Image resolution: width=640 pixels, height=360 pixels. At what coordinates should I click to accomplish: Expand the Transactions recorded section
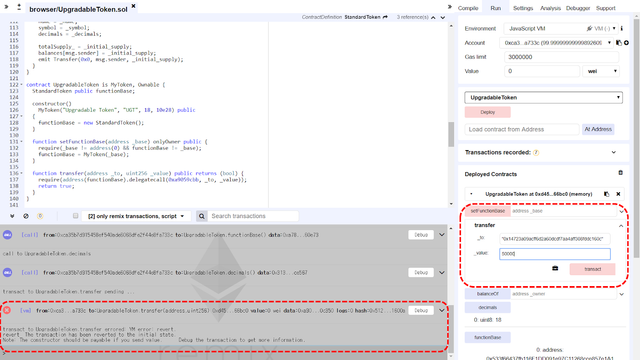tap(613, 152)
